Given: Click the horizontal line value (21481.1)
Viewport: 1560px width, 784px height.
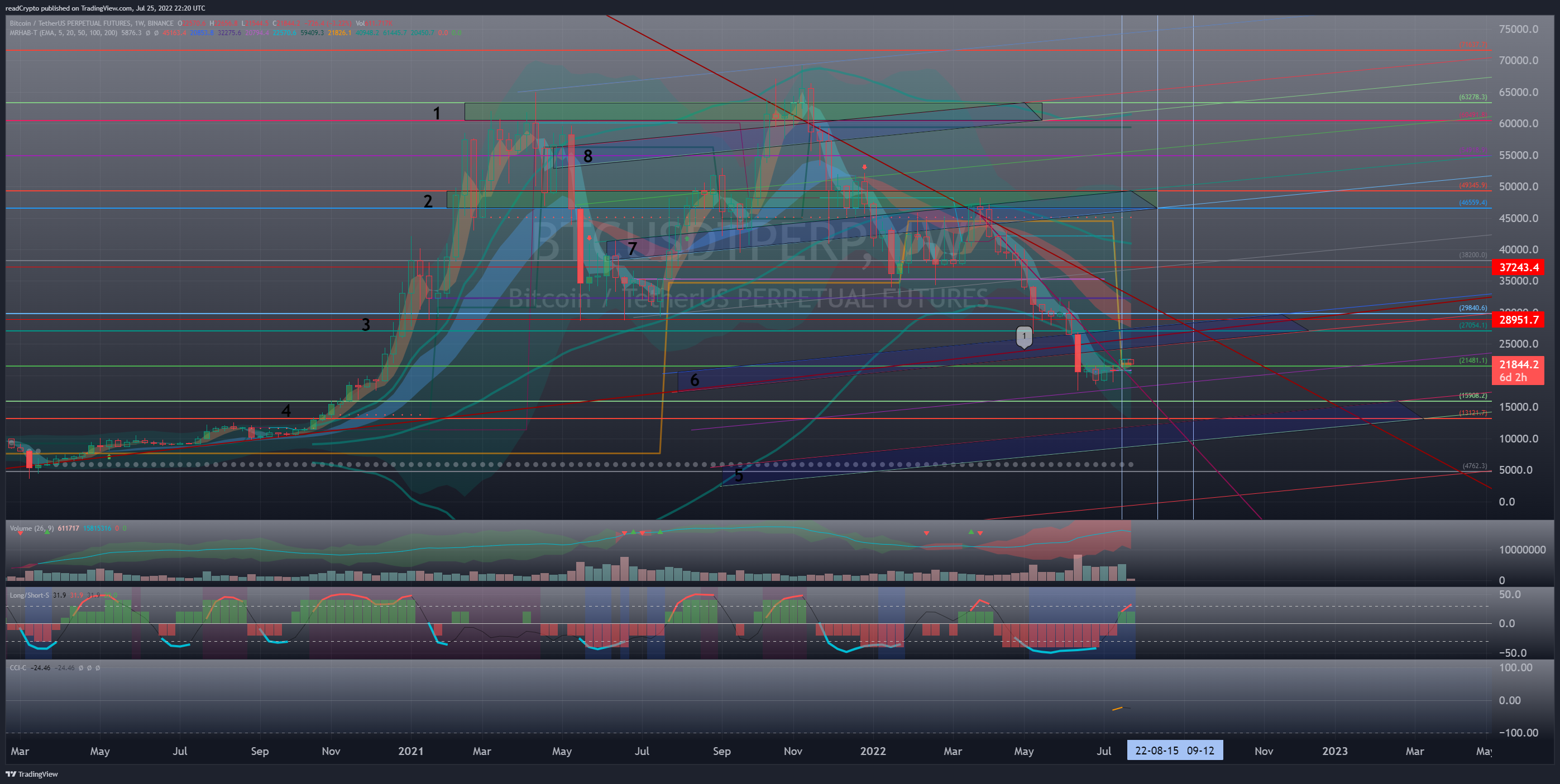Looking at the screenshot, I should coord(1473,360).
